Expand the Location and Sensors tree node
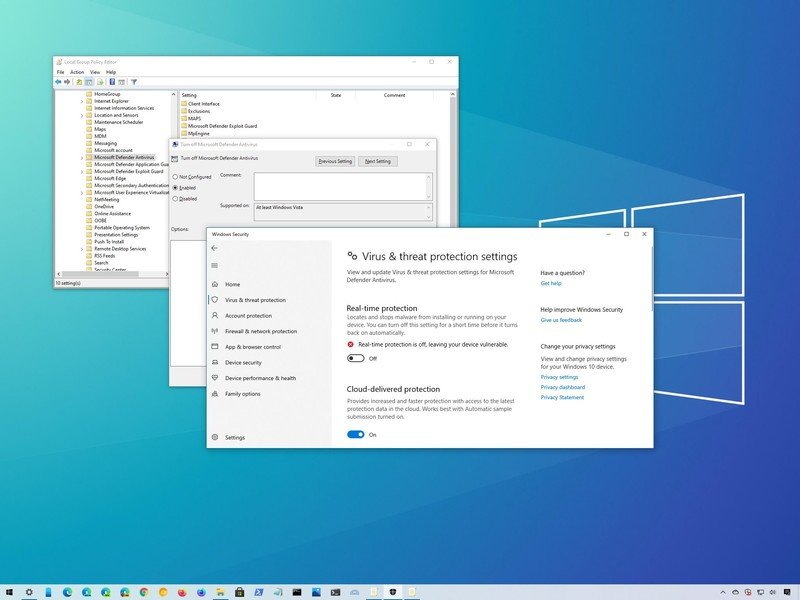Image resolution: width=800 pixels, height=600 pixels. click(x=82, y=115)
